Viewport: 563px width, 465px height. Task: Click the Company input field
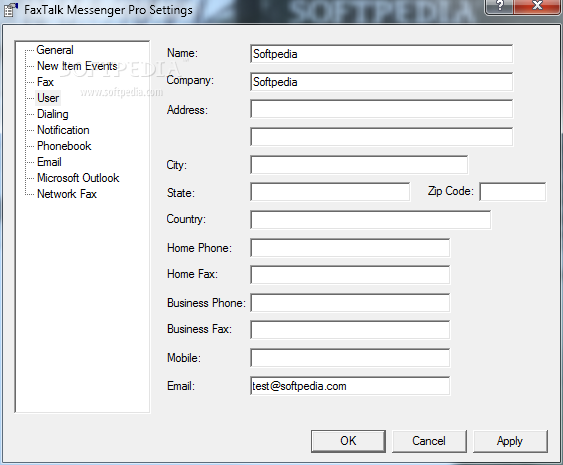[381, 82]
